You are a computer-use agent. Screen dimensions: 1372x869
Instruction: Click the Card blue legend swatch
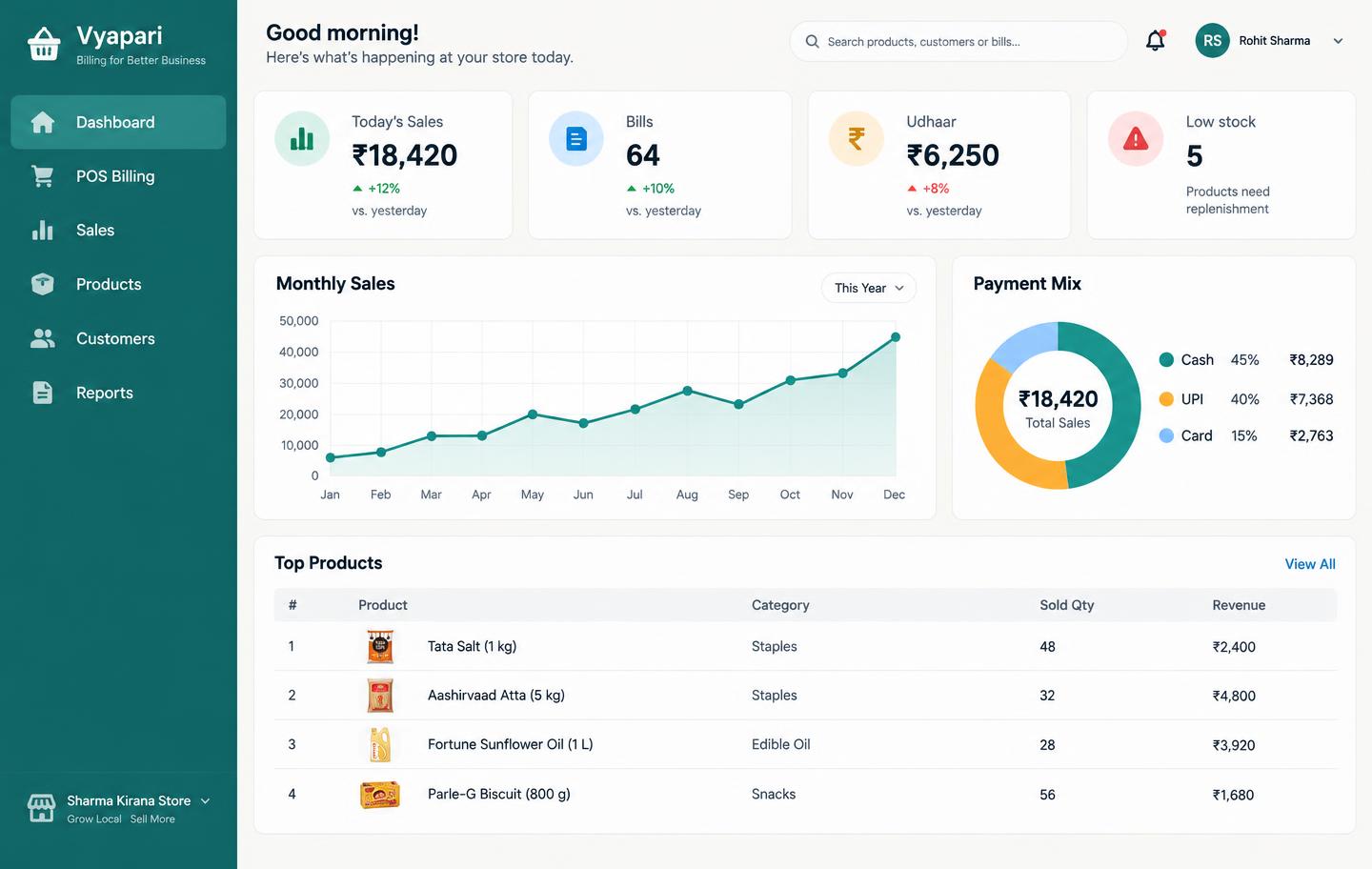(1166, 435)
